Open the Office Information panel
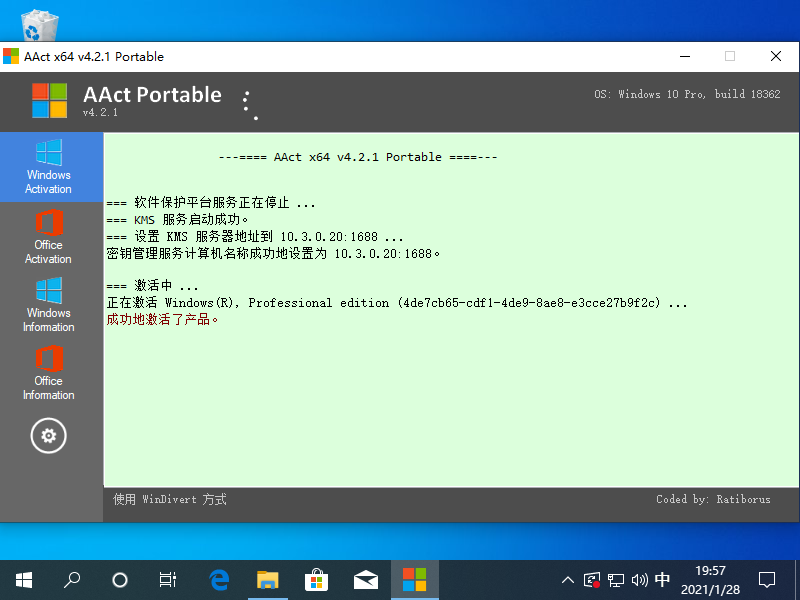The image size is (800, 600). (x=48, y=373)
